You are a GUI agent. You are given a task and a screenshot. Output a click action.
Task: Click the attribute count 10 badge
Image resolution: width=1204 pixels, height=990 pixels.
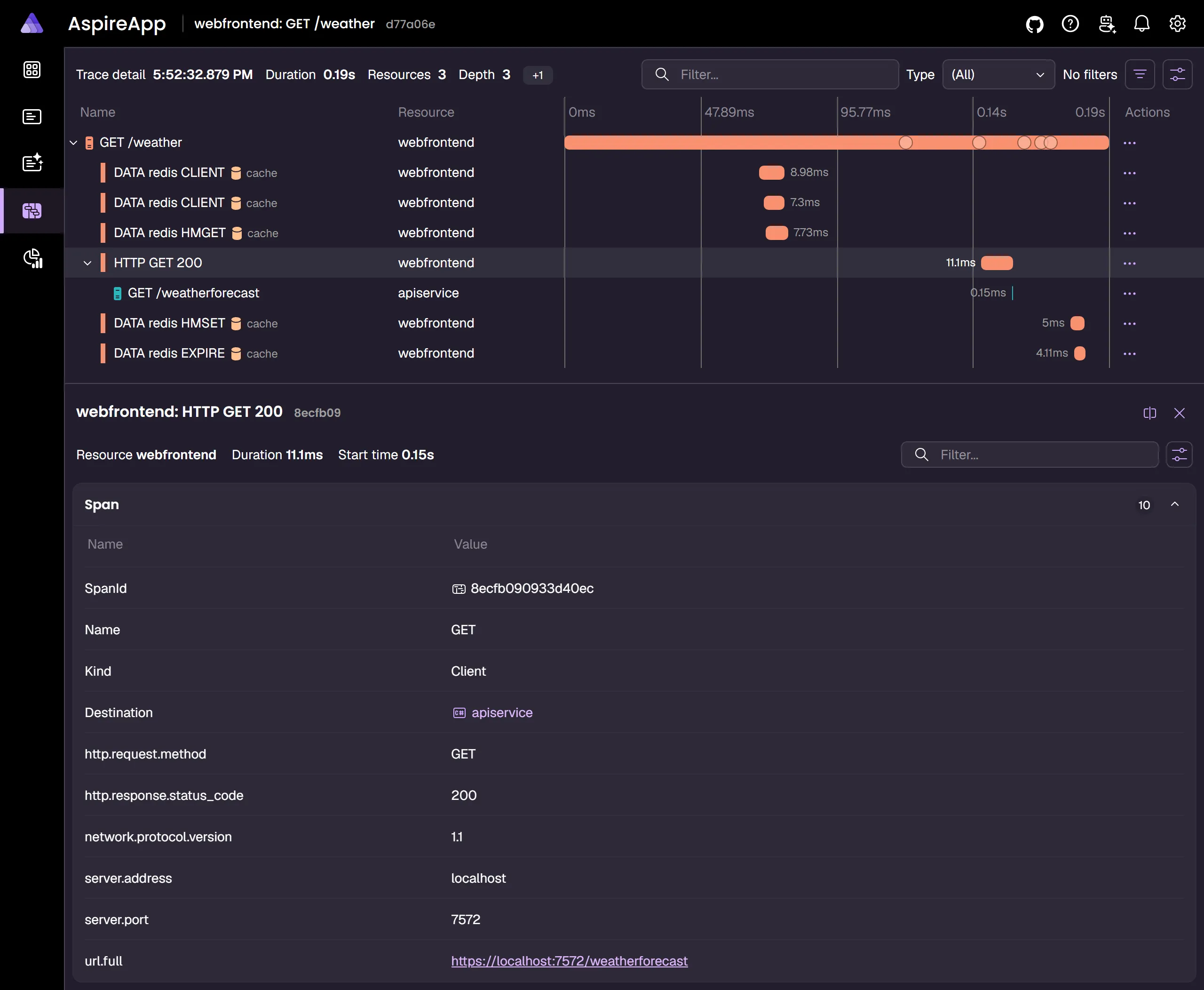(1144, 505)
